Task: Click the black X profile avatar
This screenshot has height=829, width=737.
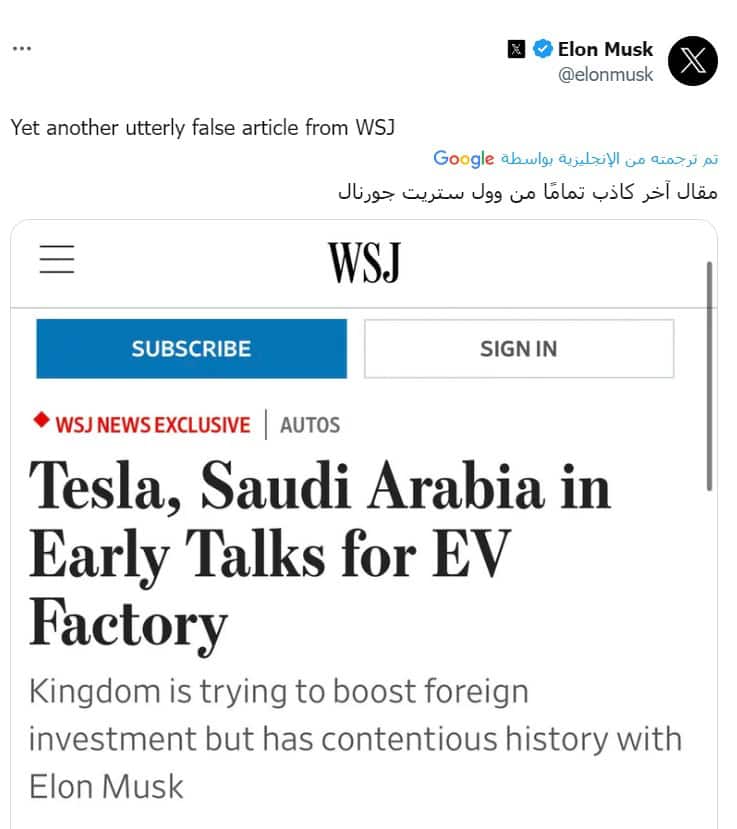Action: tap(692, 60)
